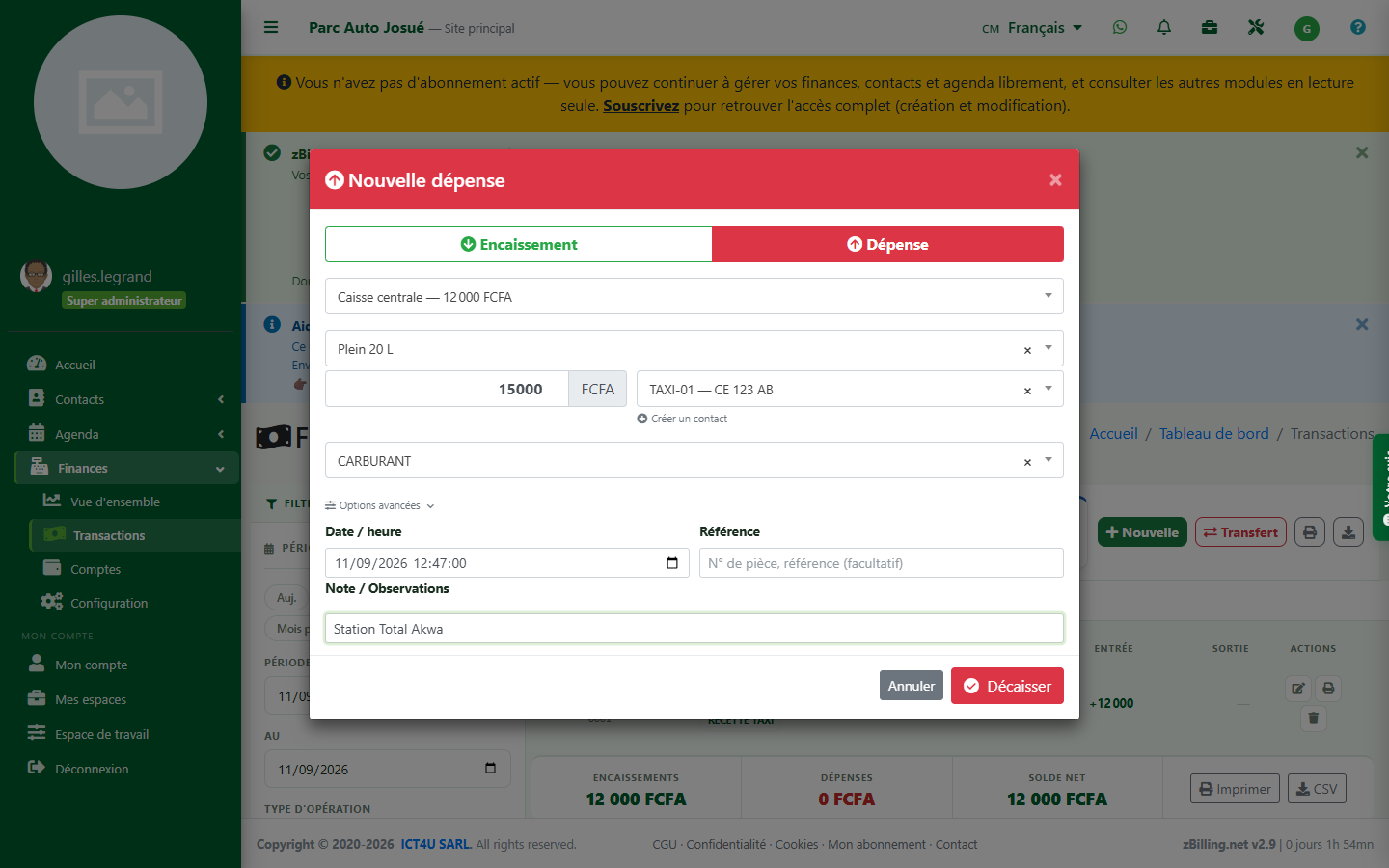Expand the Contacts sidebar menu
Screen dimensions: 1389x868
point(125,399)
